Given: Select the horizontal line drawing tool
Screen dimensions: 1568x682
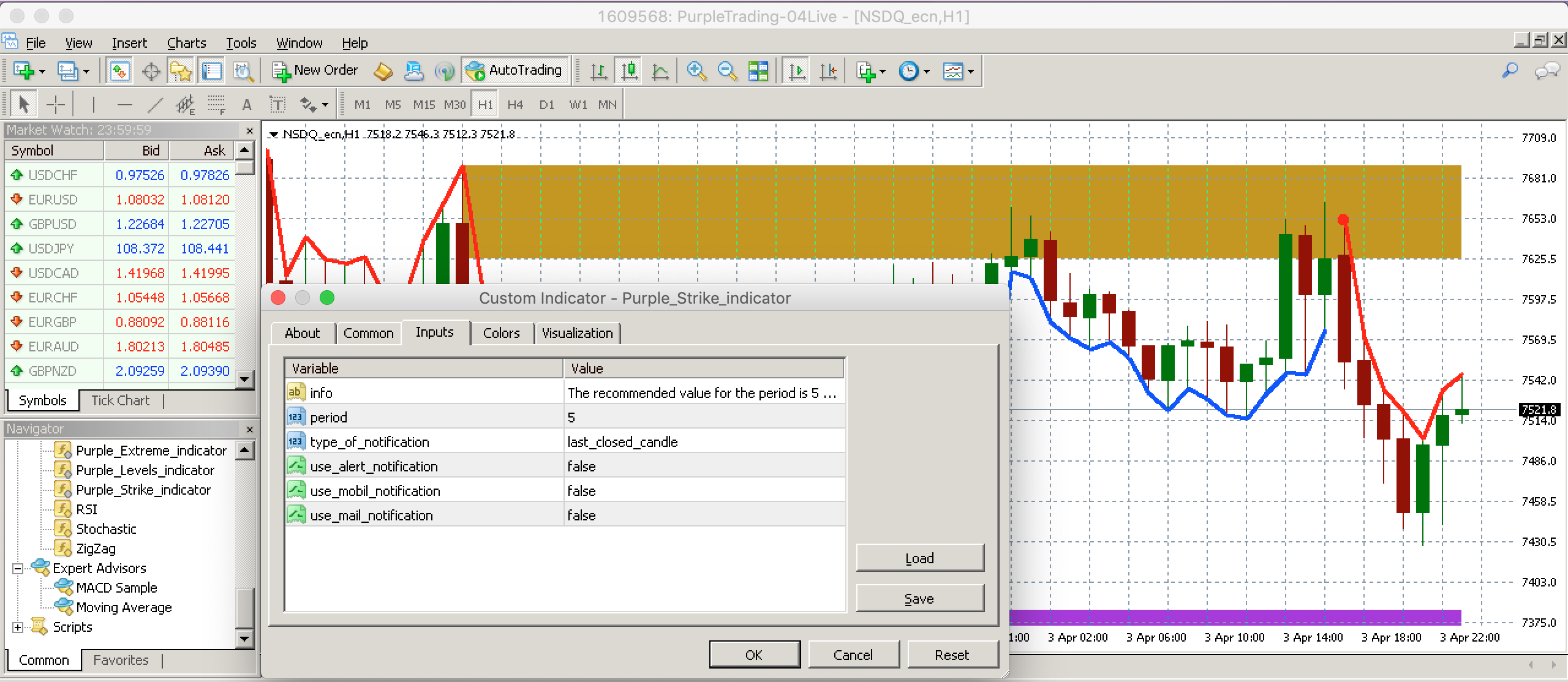Looking at the screenshot, I should tap(124, 105).
